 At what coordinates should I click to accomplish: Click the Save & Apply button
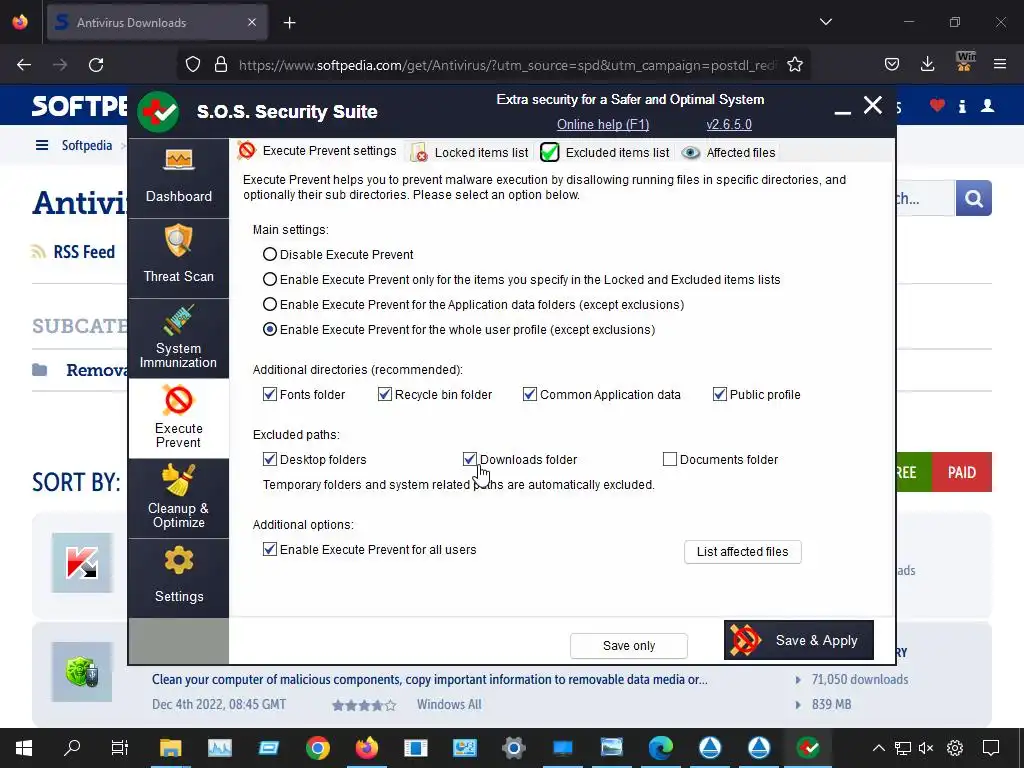pos(799,640)
